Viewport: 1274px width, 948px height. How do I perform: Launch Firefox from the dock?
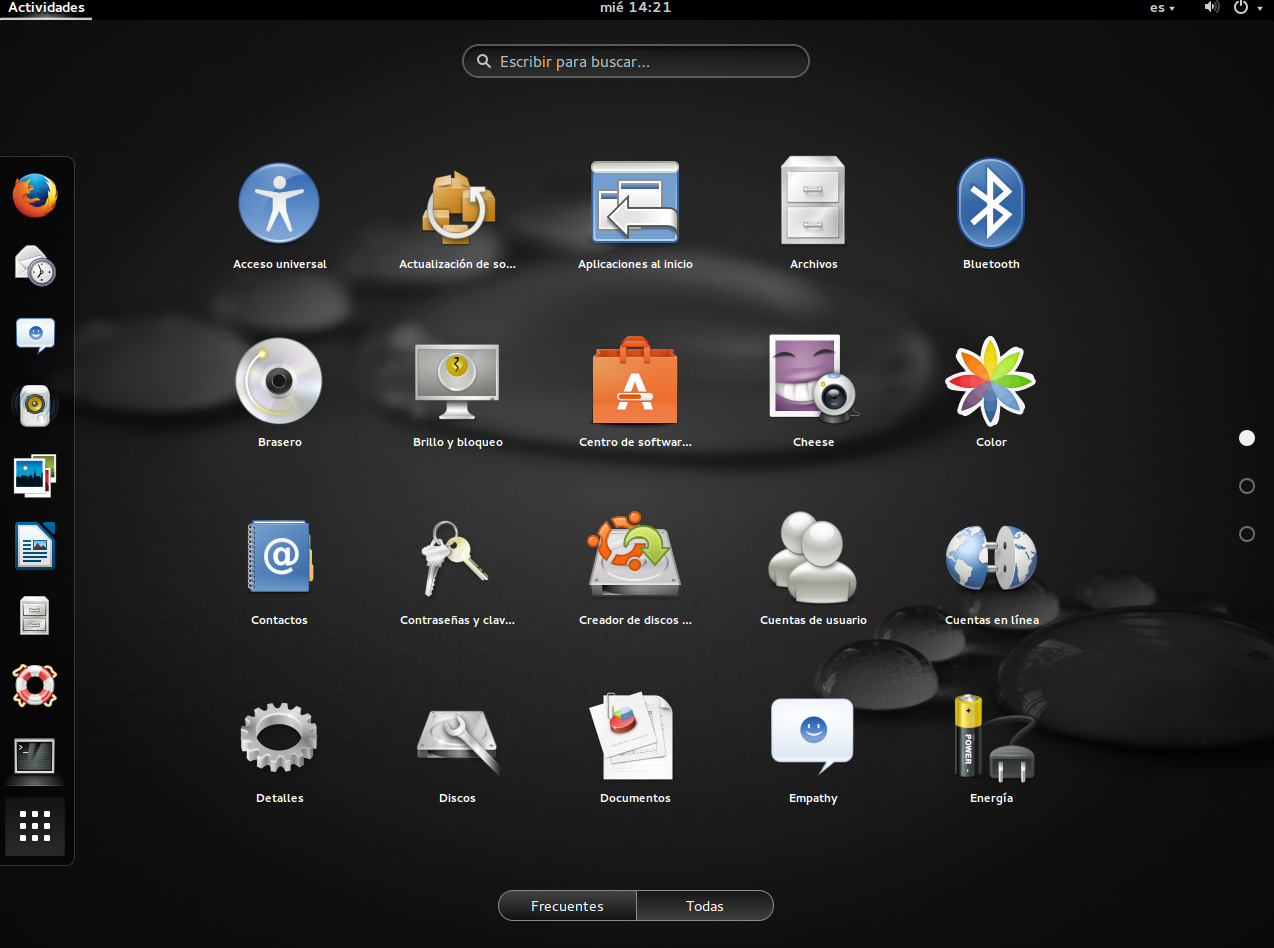[35, 196]
